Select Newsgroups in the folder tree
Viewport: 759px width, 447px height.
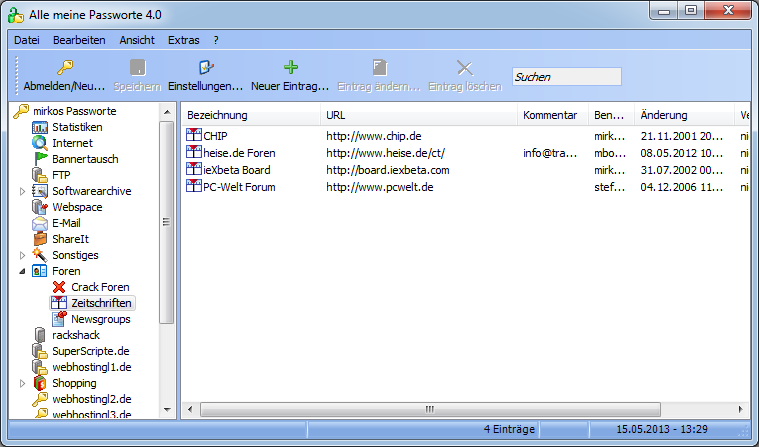(100, 319)
